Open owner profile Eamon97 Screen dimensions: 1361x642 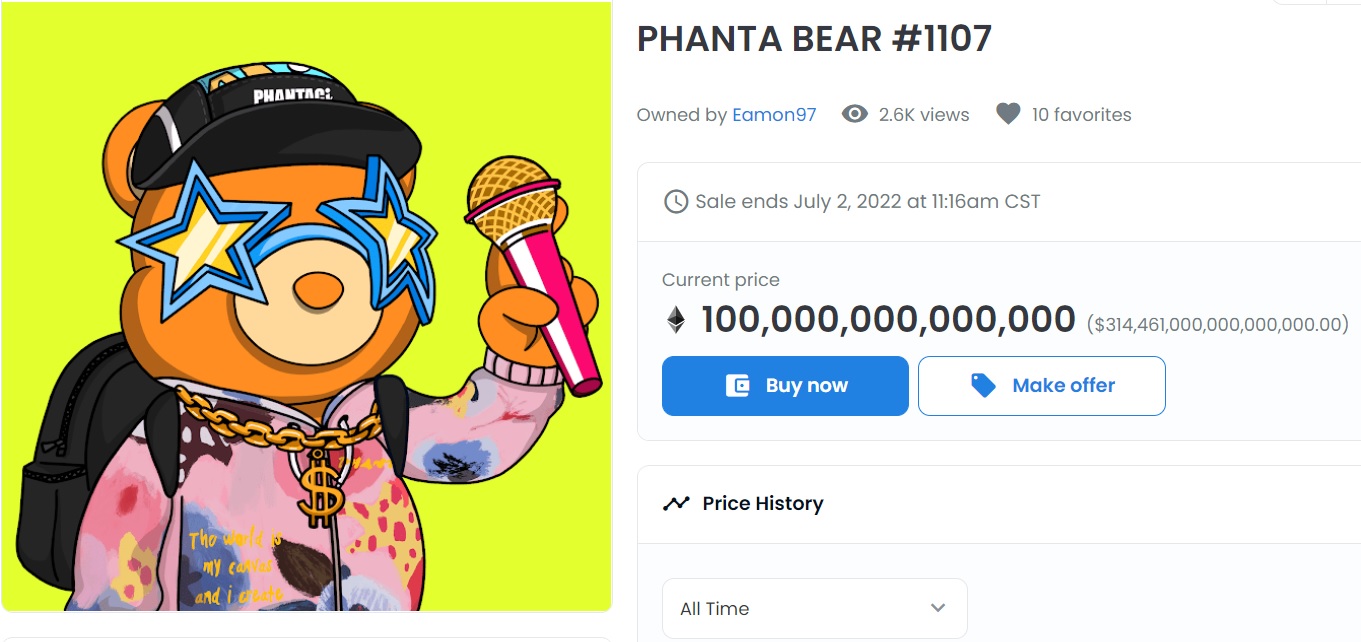click(x=774, y=115)
